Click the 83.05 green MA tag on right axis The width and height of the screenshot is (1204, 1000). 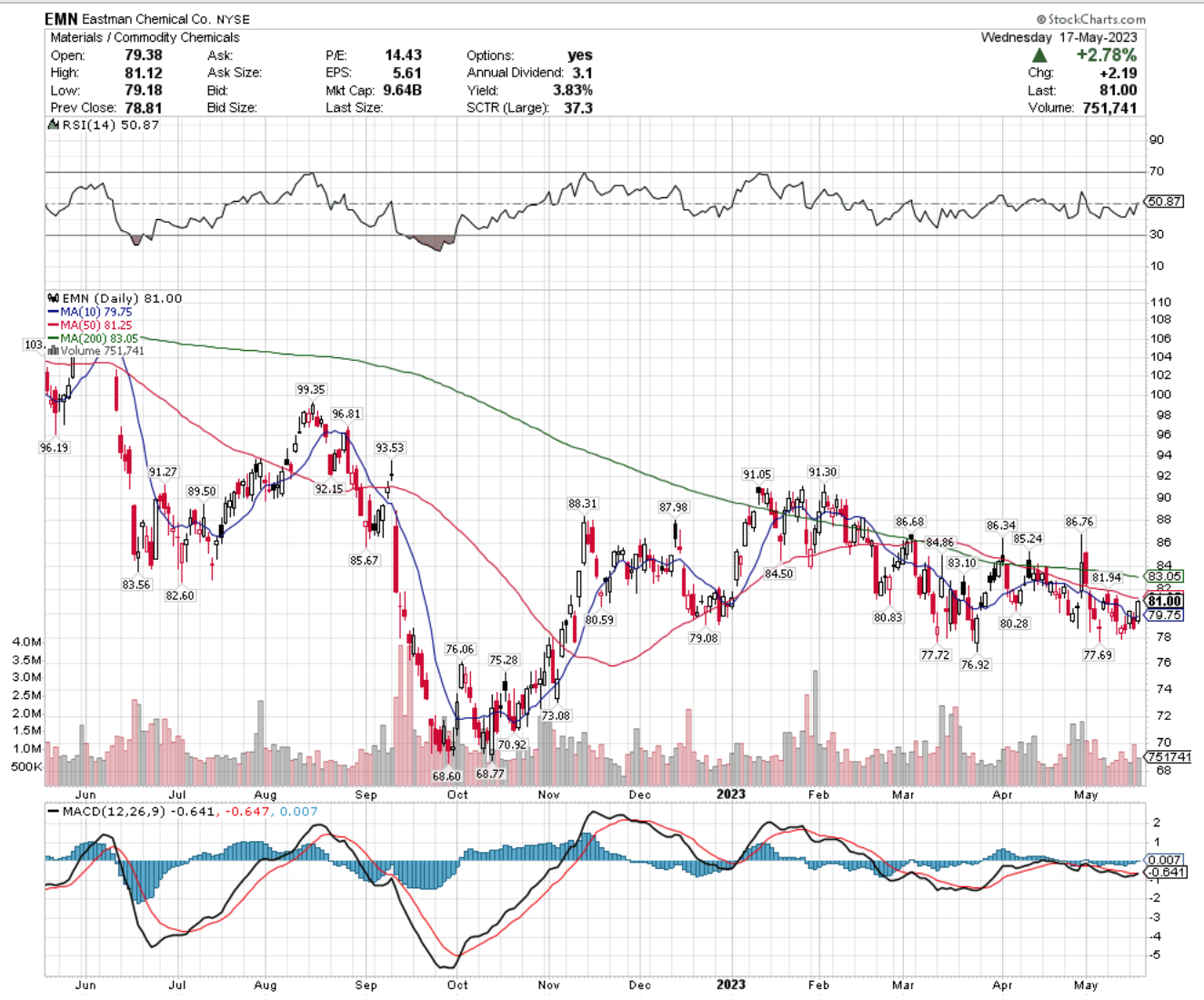[x=1165, y=576]
